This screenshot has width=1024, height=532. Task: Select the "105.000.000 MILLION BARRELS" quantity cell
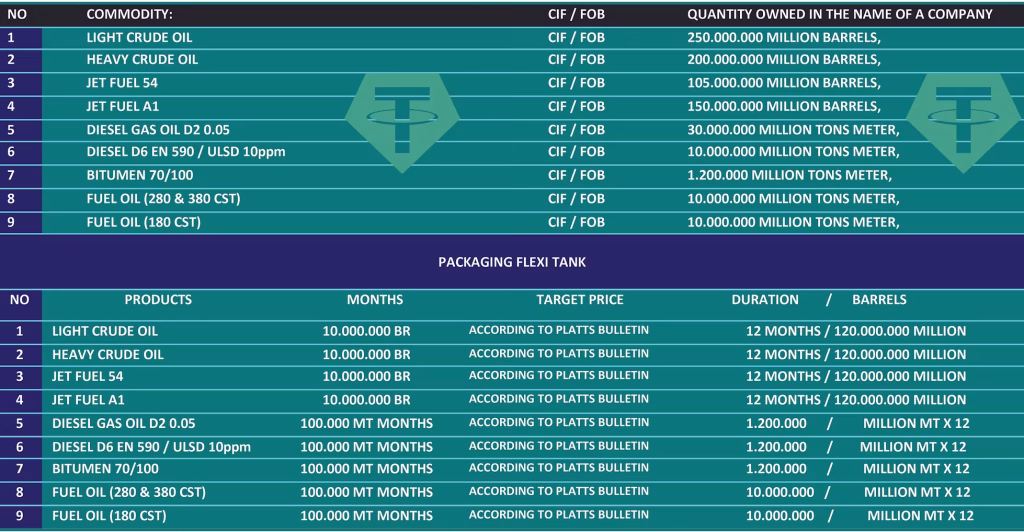point(785,83)
